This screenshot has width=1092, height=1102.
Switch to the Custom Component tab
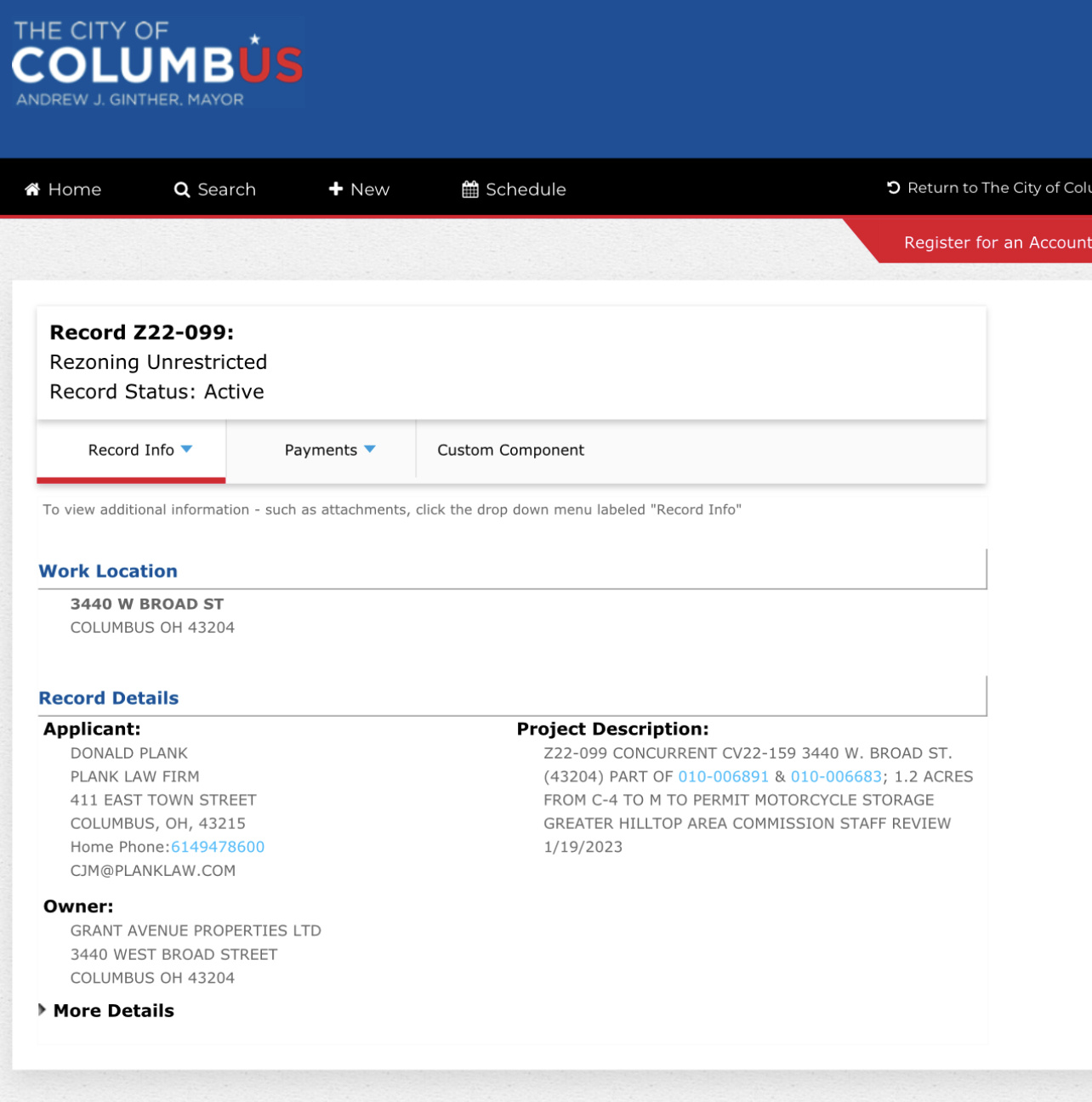tap(510, 450)
